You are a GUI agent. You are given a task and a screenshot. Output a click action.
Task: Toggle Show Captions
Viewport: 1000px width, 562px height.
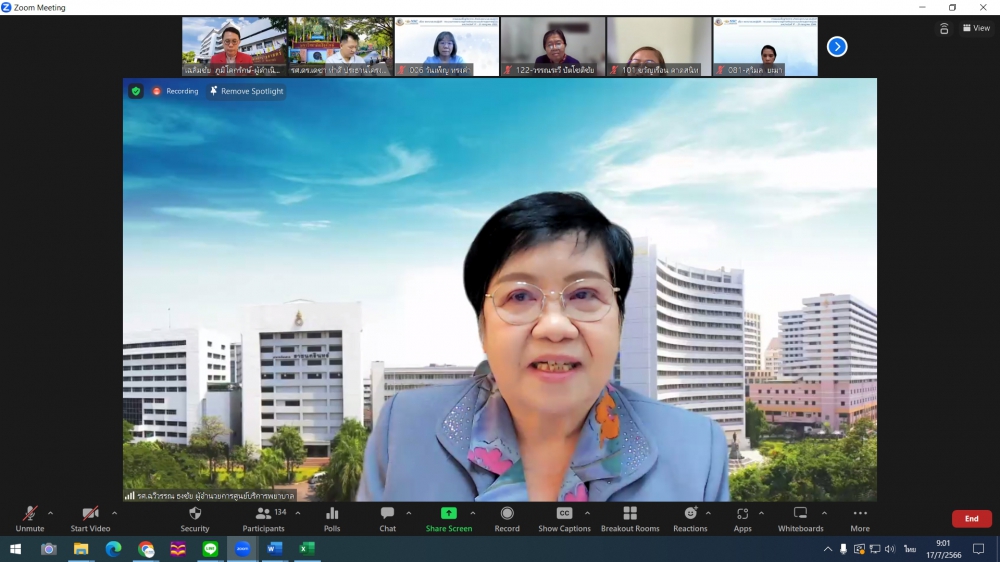click(564, 518)
